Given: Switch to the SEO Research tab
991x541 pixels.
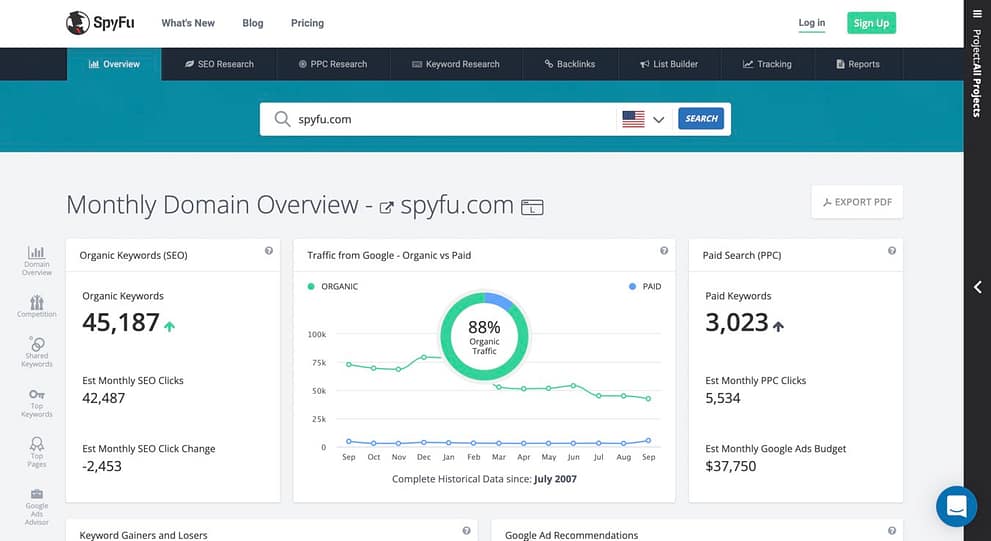Looking at the screenshot, I should click(x=219, y=64).
